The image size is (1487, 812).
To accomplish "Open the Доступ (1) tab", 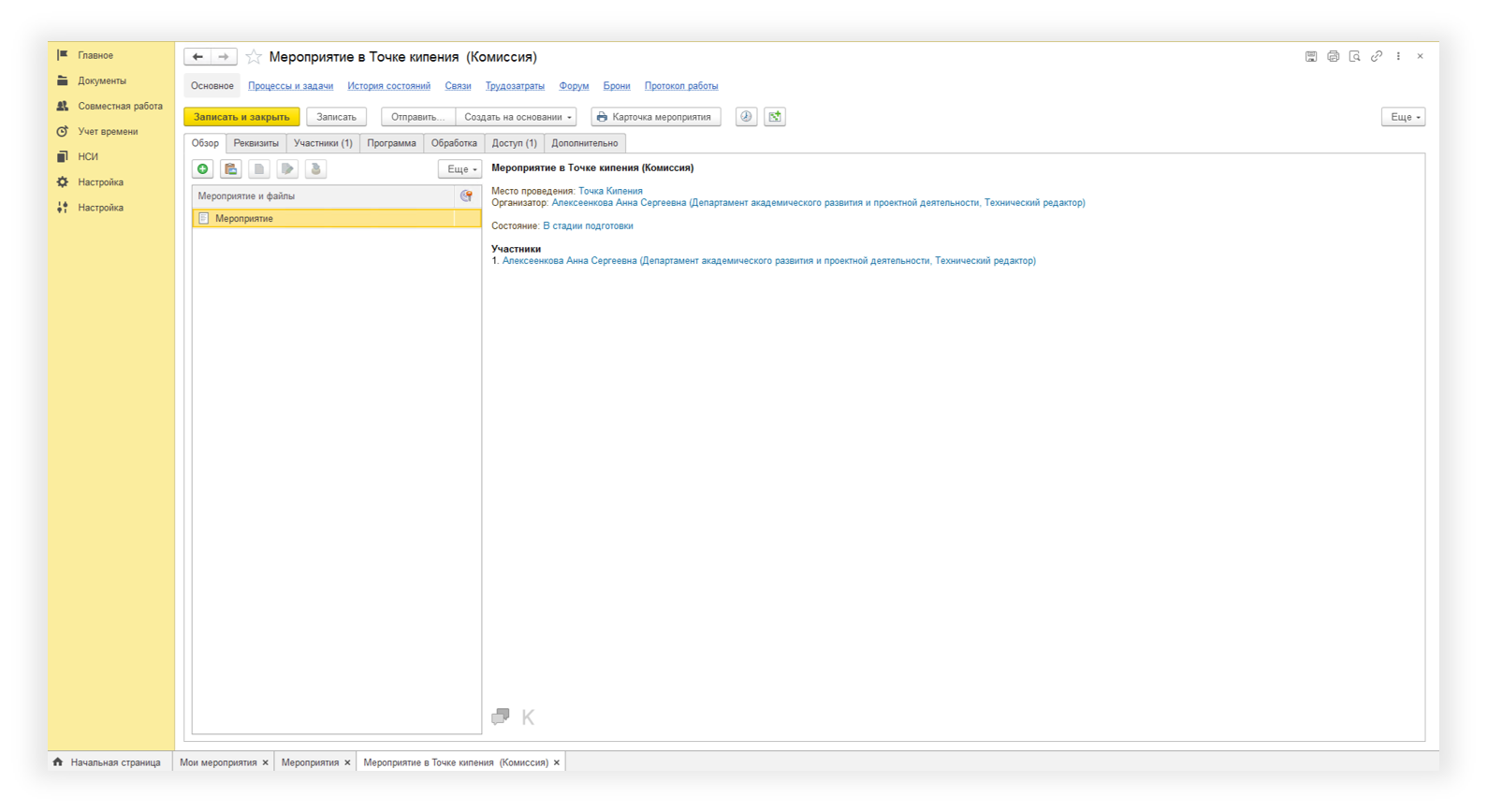I will 514,143.
